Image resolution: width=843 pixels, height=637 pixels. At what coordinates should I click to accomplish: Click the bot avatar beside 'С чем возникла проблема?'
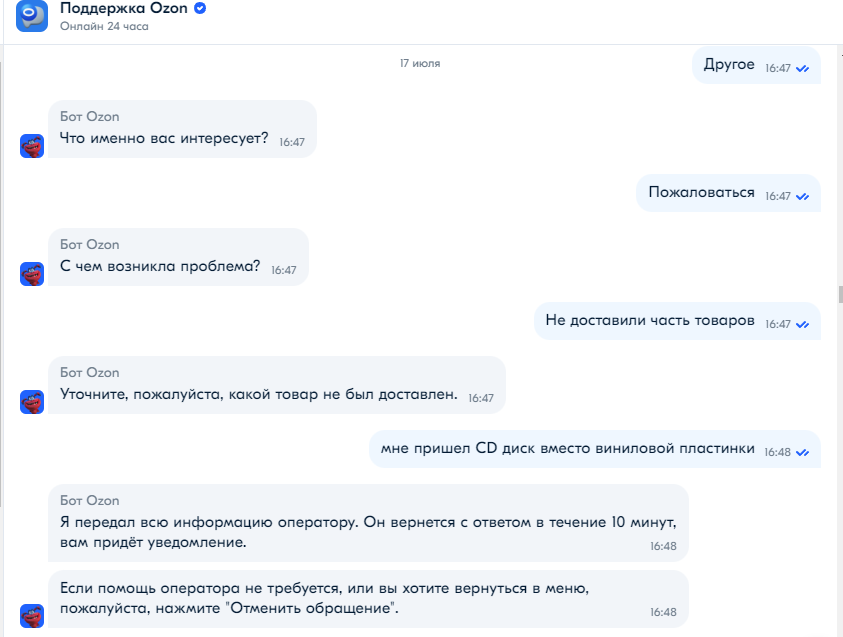click(32, 274)
